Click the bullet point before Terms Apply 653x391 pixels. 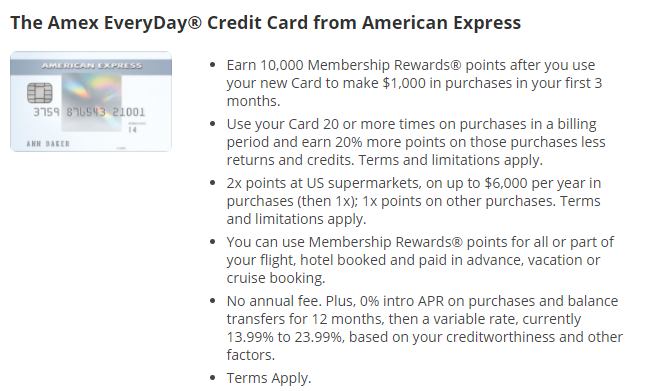tap(213, 378)
